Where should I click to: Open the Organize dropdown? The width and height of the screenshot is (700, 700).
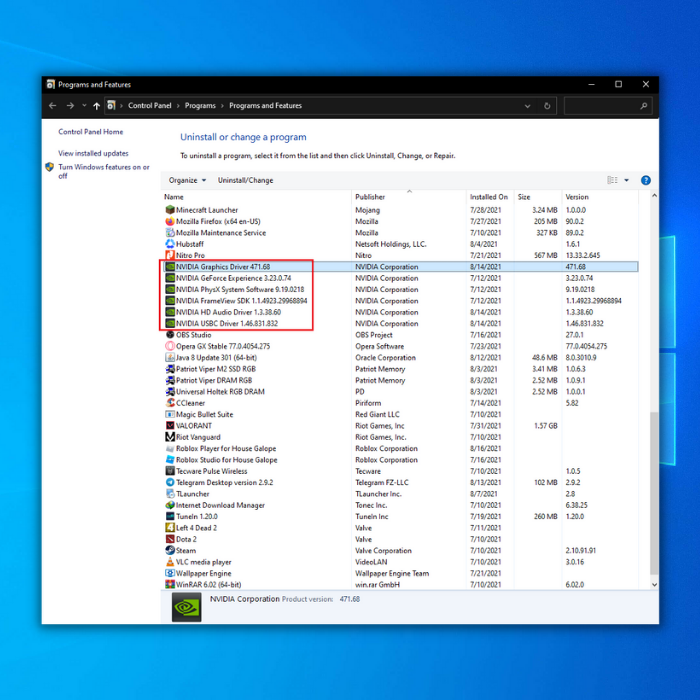187,180
